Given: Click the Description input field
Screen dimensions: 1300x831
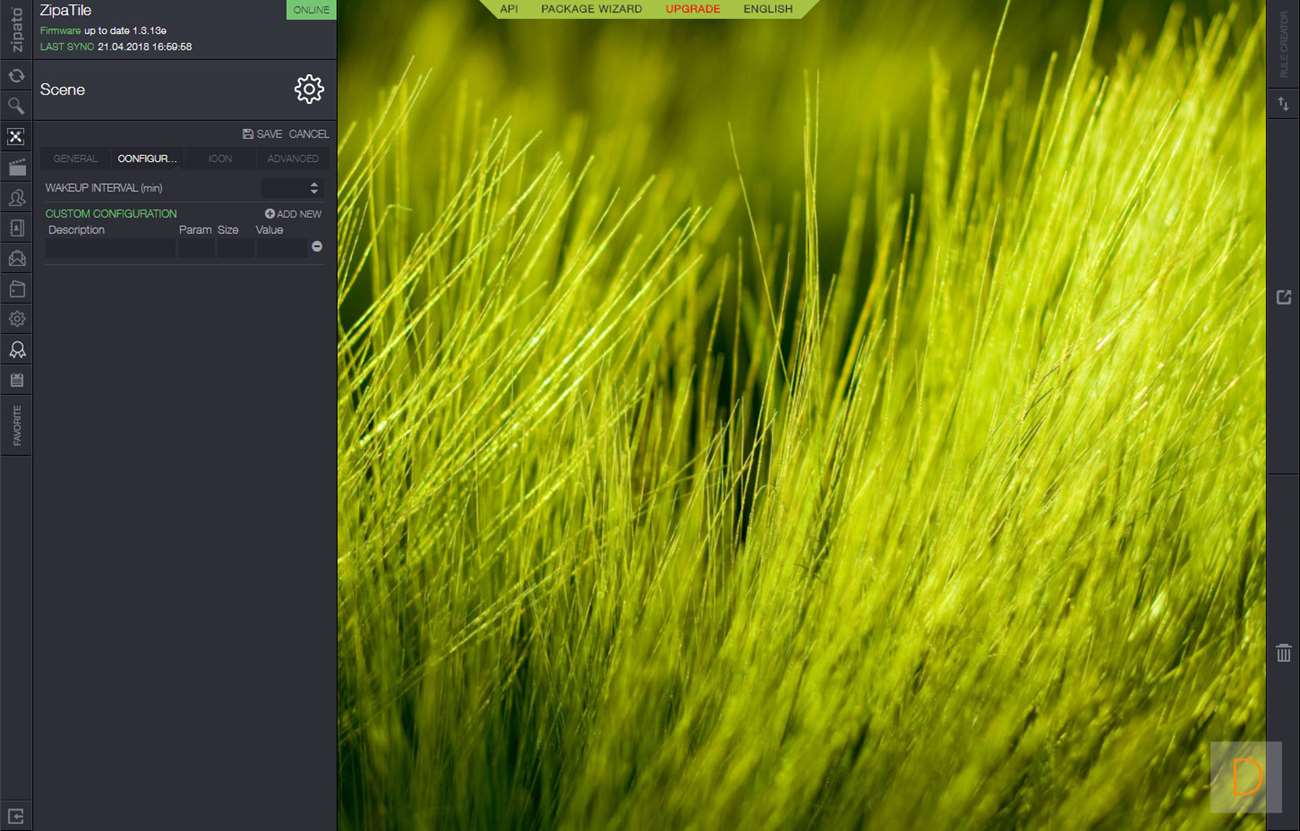Looking at the screenshot, I should tap(110, 247).
